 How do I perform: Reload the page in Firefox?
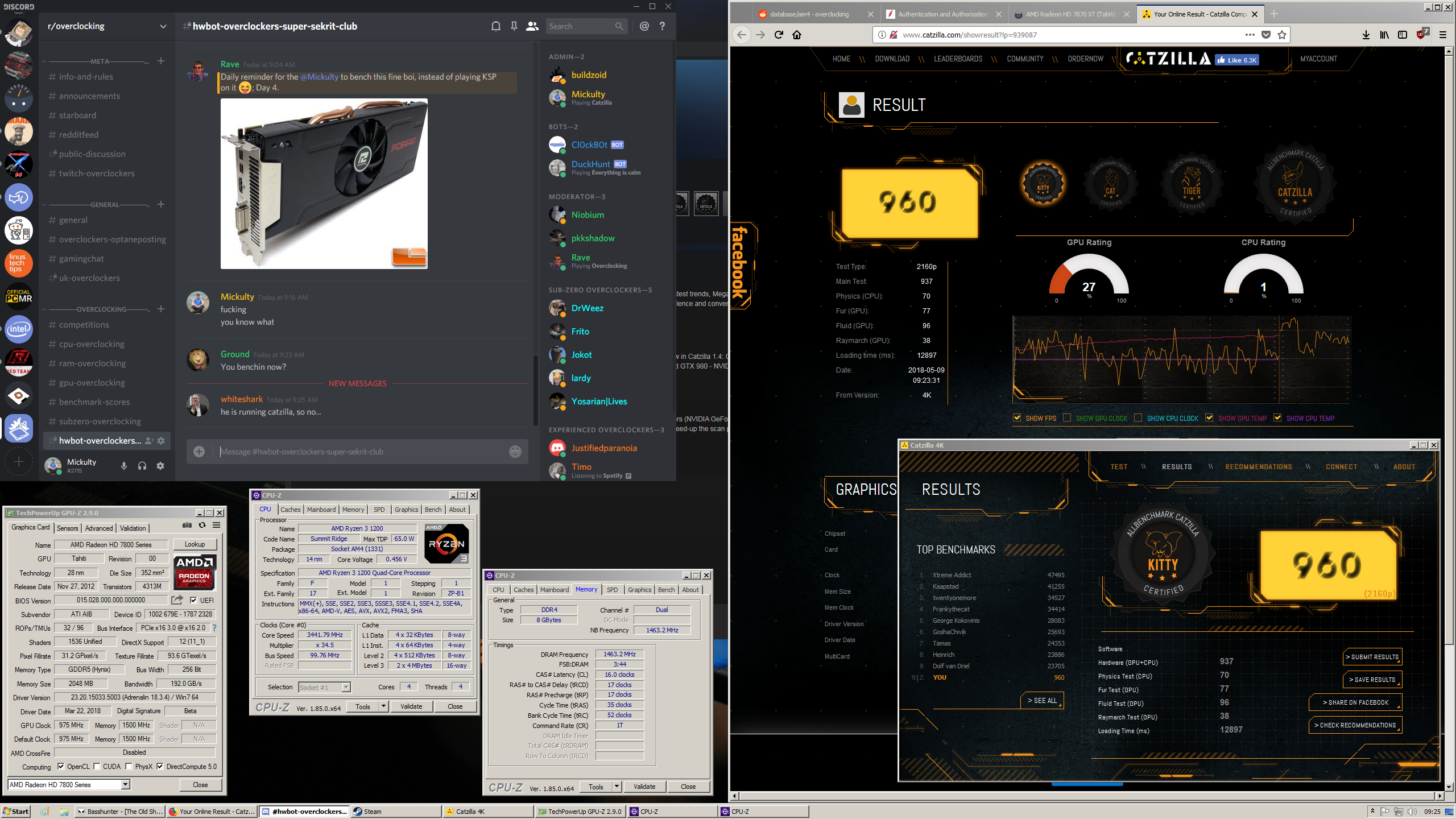[779, 35]
